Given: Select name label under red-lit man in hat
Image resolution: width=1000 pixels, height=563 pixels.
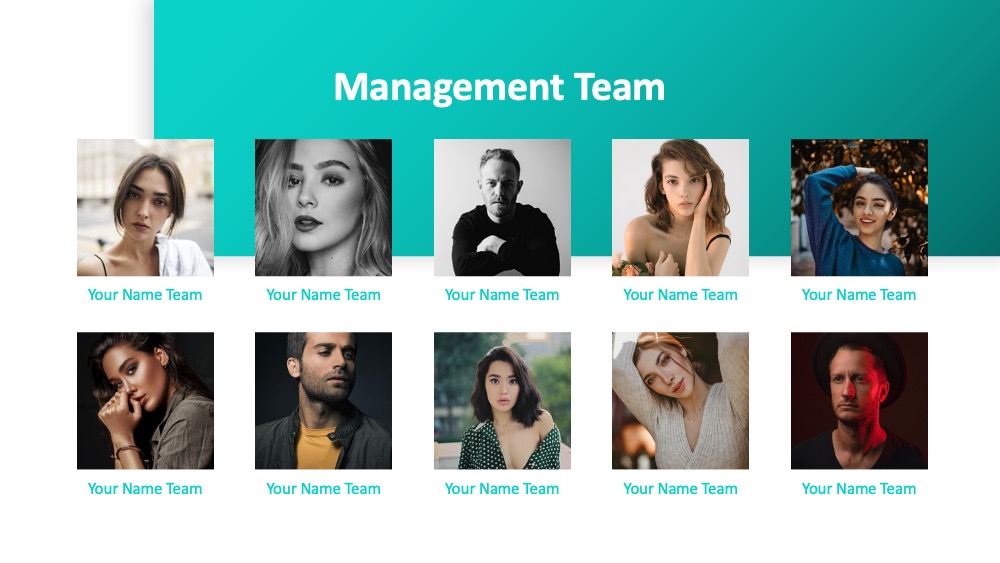Looking at the screenshot, I should coord(859,489).
